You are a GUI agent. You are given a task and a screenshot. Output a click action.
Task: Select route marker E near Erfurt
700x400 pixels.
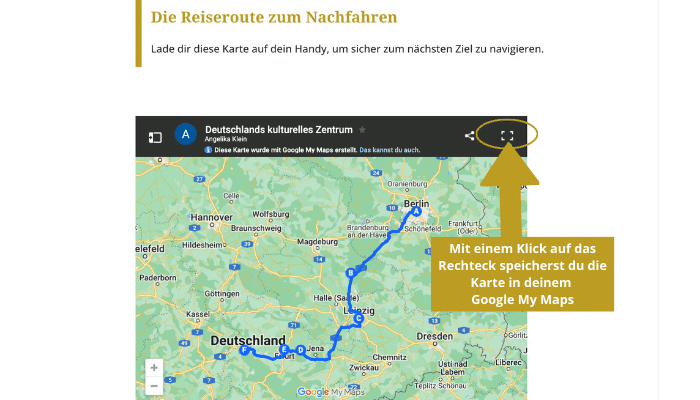click(x=283, y=350)
